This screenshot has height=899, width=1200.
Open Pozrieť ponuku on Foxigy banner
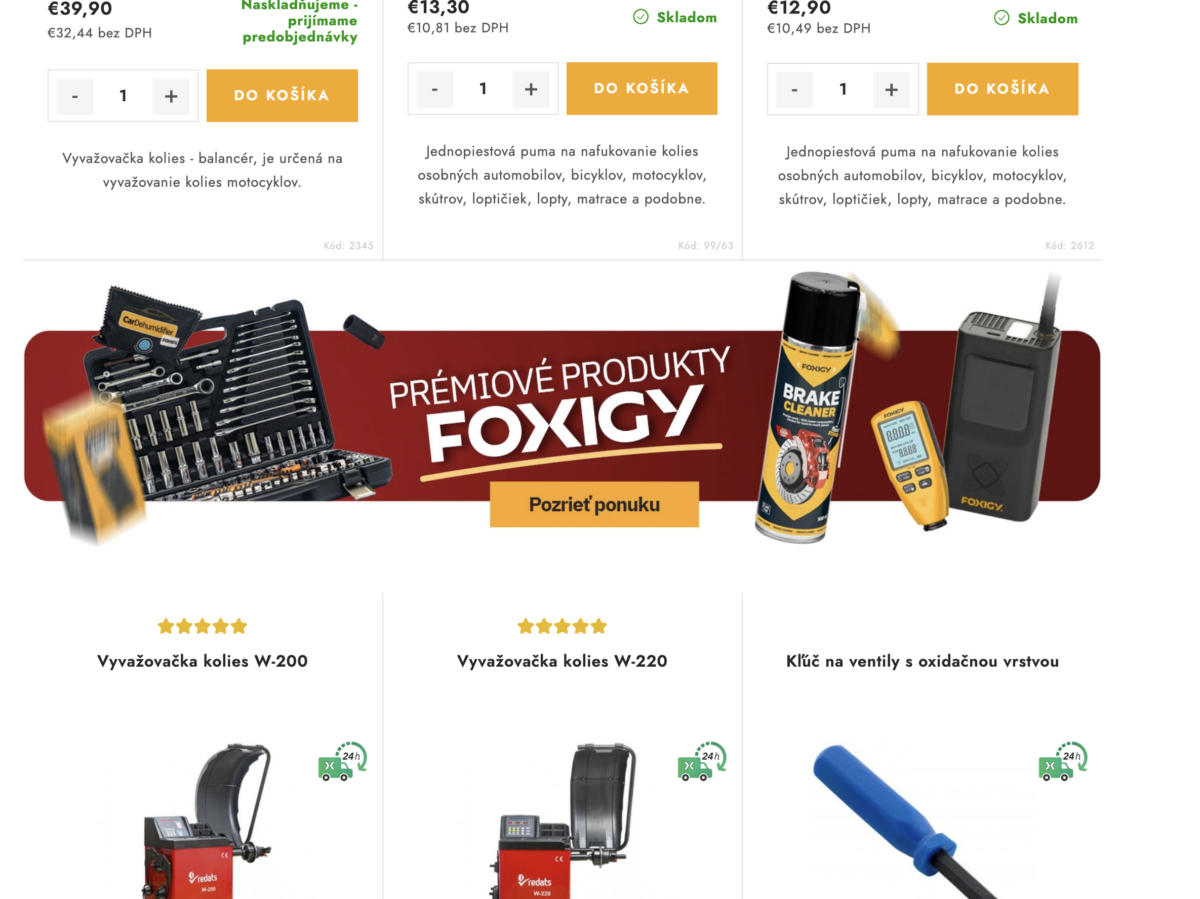point(594,504)
